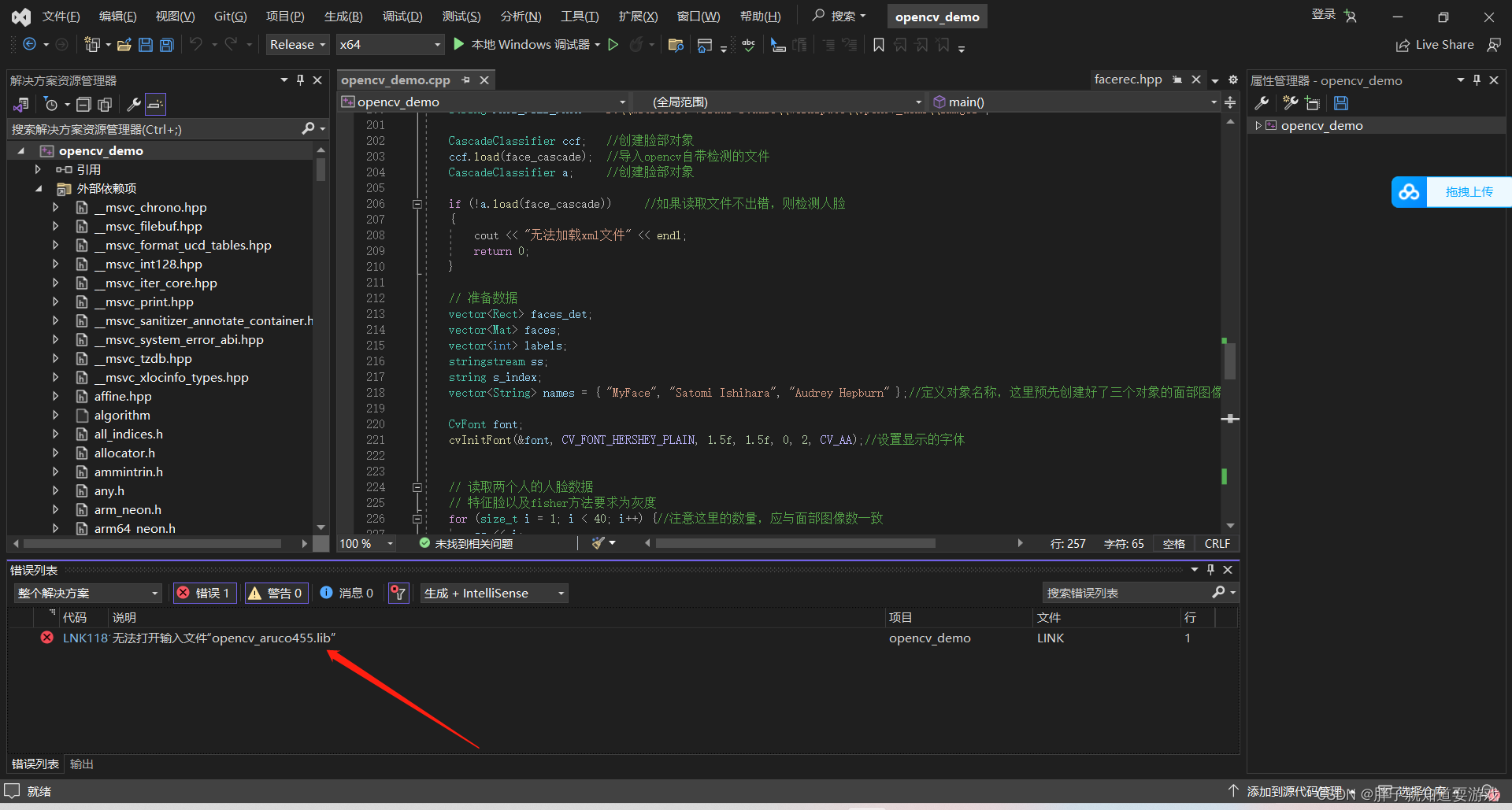Click the pin icon on opencv_demo.cpp tab
The image size is (1512, 810).
pos(465,80)
